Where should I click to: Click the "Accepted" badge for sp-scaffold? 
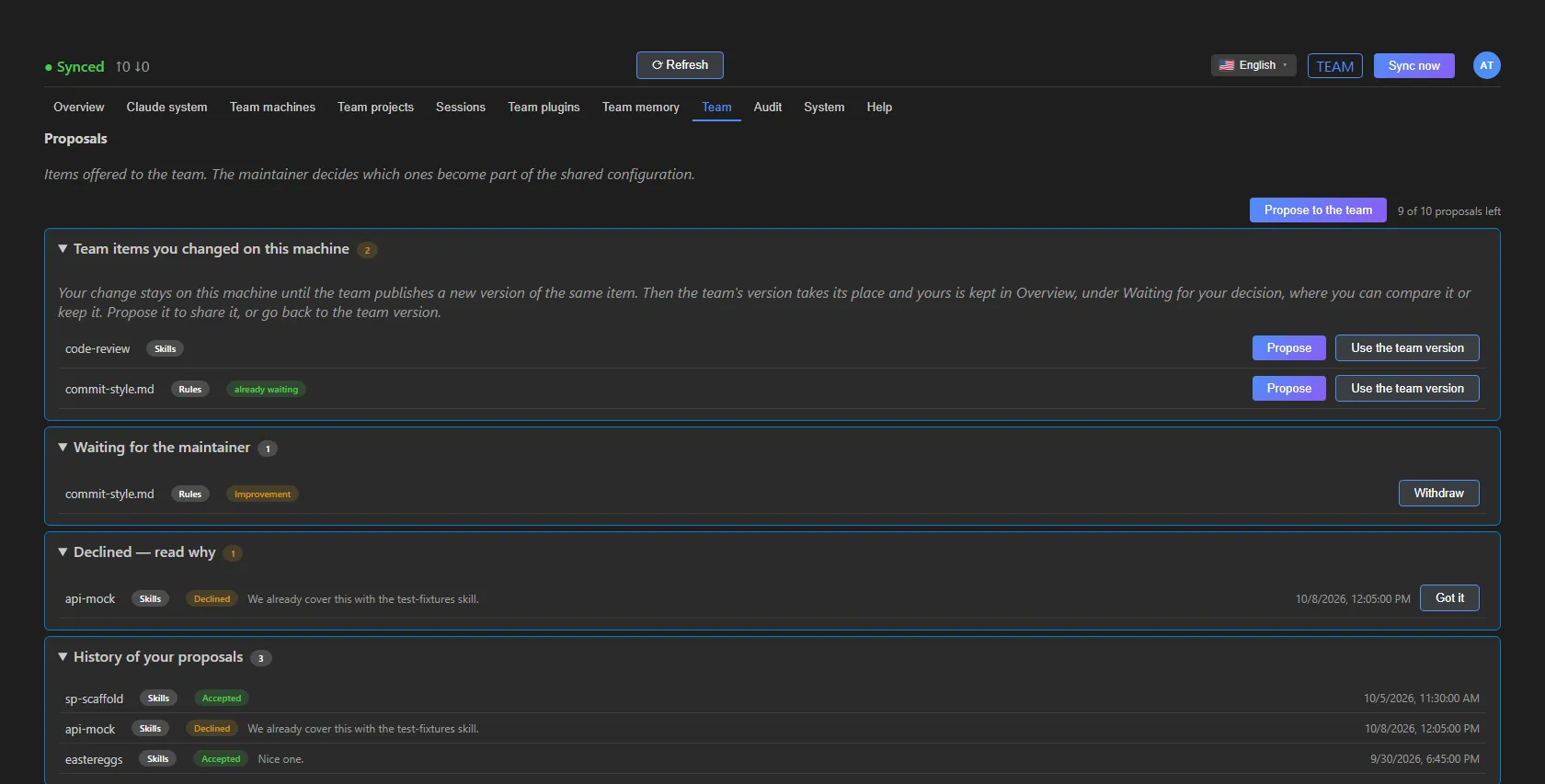pos(222,699)
